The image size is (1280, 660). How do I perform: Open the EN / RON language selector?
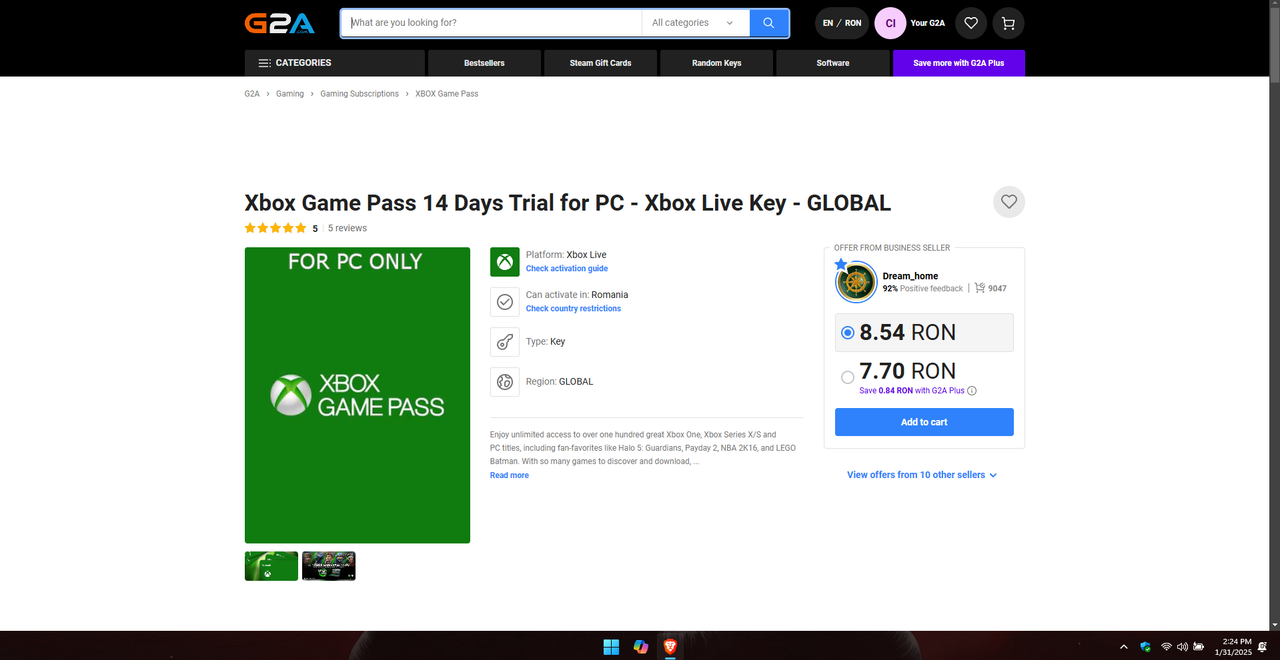pyautogui.click(x=842, y=23)
